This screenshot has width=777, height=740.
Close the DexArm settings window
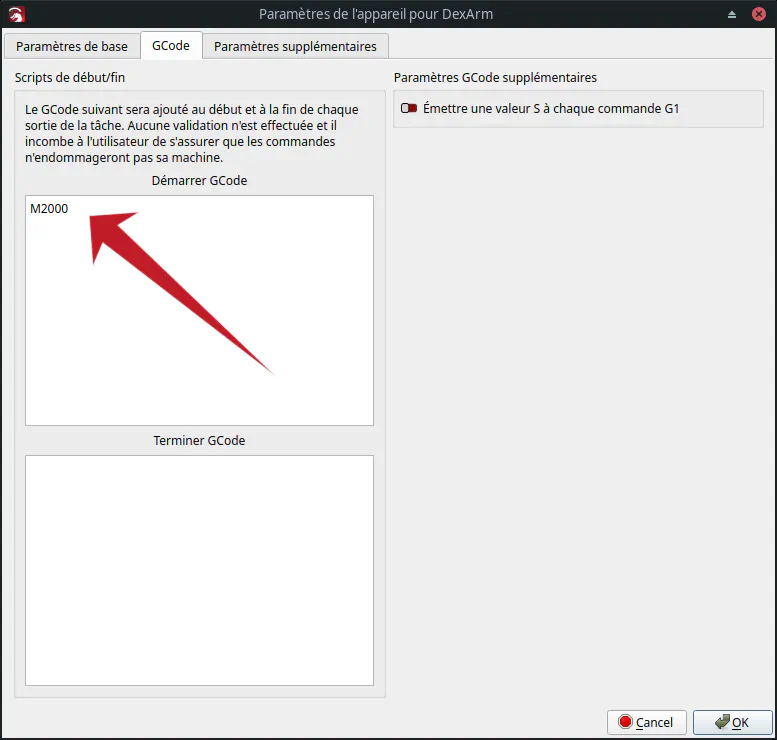(759, 14)
